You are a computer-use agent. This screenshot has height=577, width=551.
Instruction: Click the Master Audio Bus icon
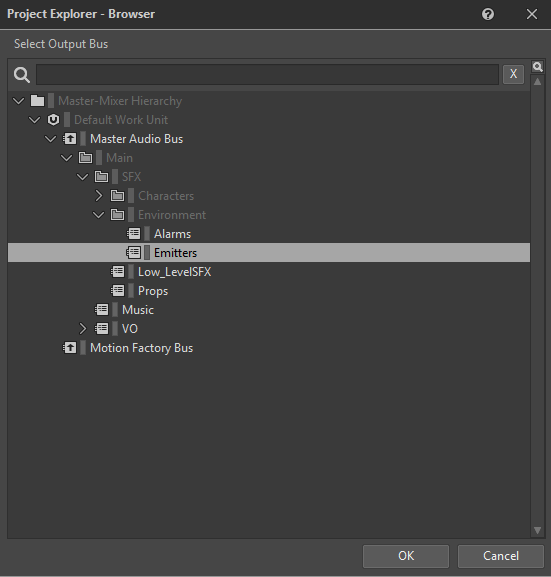[70, 139]
